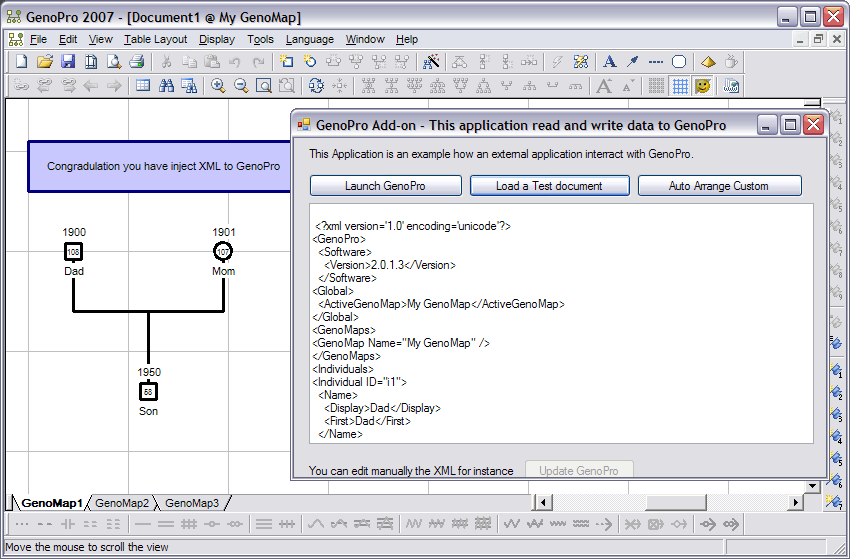Open the Table Layout menu
850x559 pixels.
click(156, 39)
